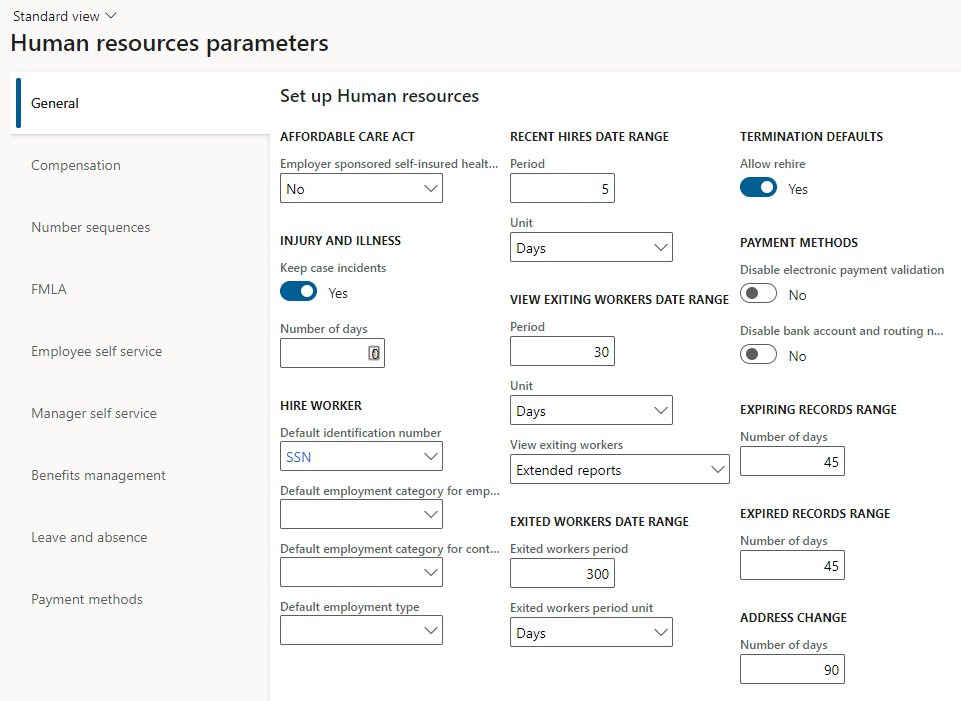Select the Employee self service tab
Screen dimensions: 961x701
pyautogui.click(x=96, y=352)
